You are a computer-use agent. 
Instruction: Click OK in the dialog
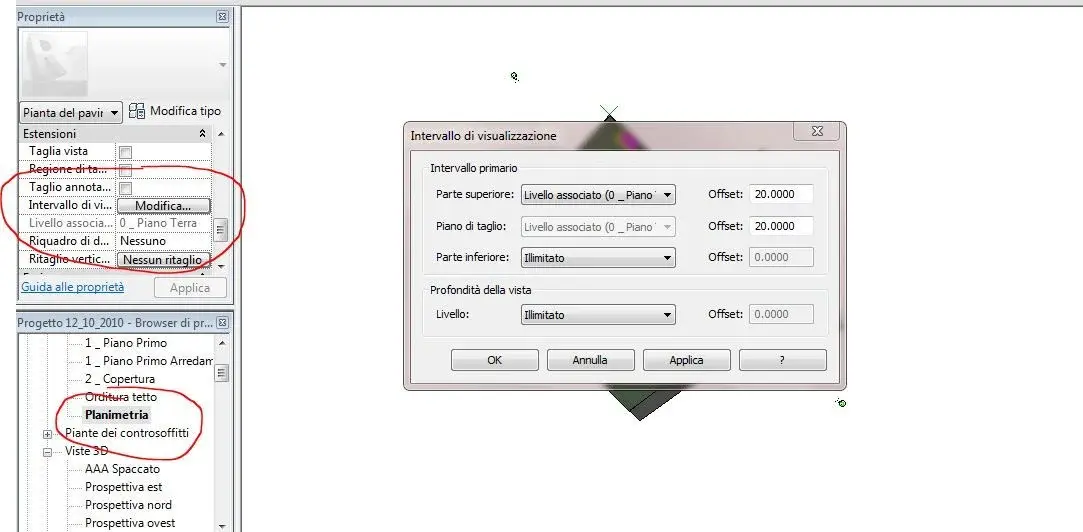495,360
